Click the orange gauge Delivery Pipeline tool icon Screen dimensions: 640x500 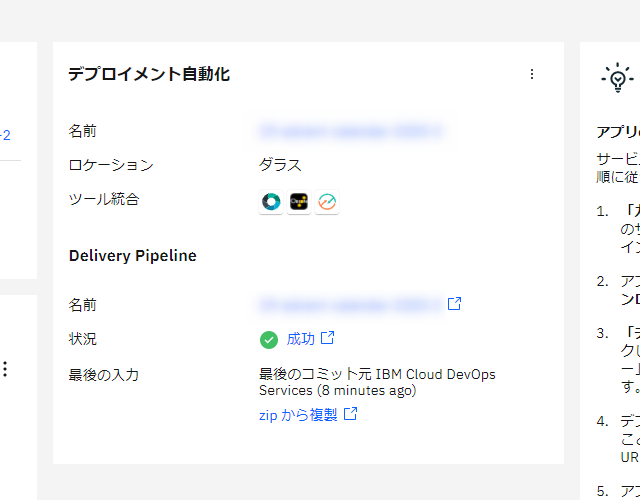(x=327, y=202)
